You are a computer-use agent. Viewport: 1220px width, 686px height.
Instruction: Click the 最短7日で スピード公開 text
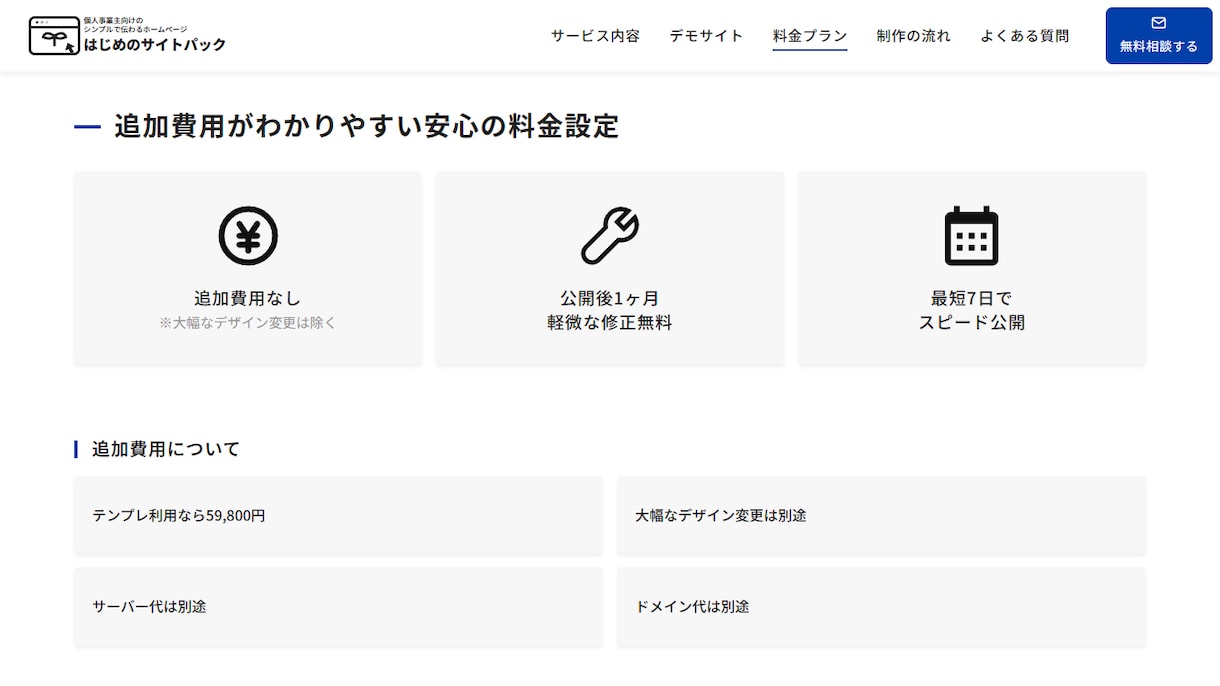tap(972, 310)
